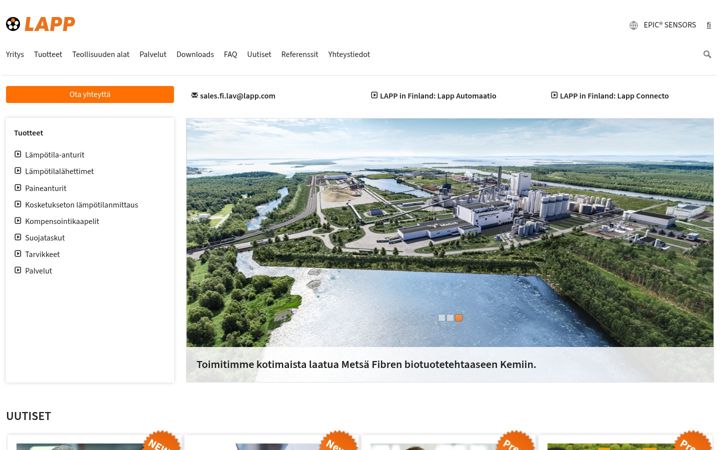Click the Metsä Fibren biotuotetehtaaseen caption

click(x=366, y=365)
